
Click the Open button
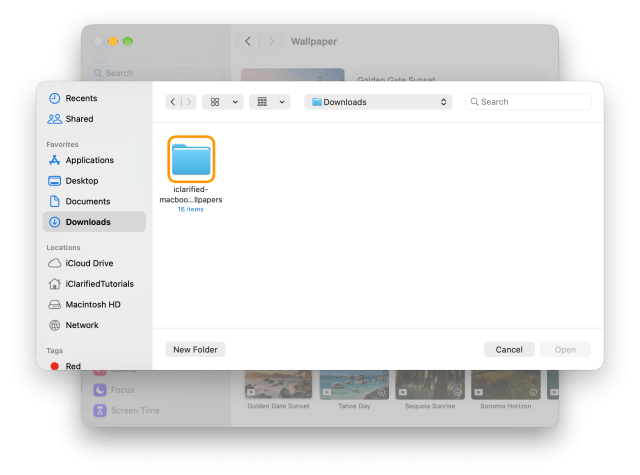(x=565, y=350)
